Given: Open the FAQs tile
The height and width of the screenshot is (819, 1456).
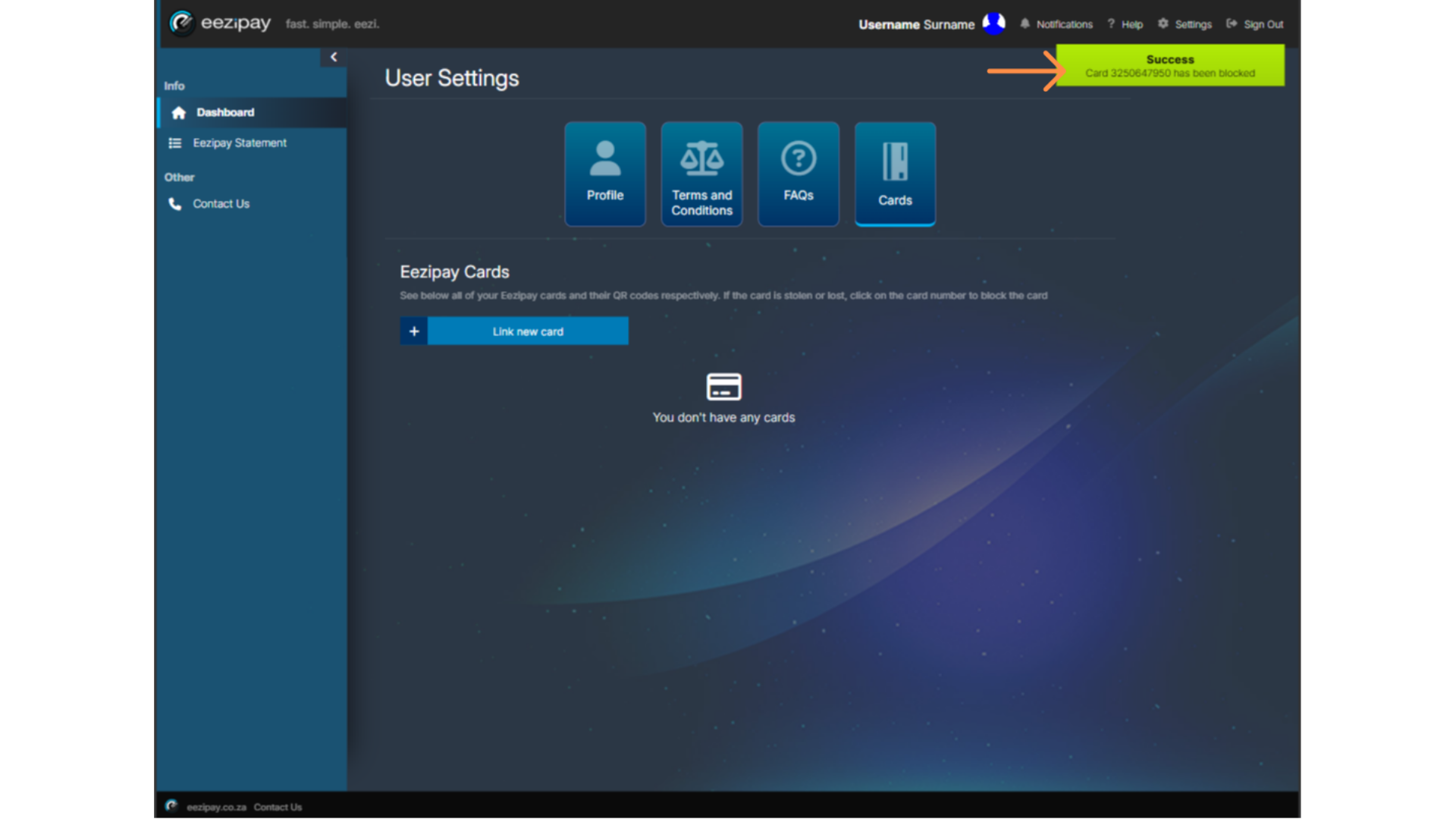Looking at the screenshot, I should click(x=799, y=174).
